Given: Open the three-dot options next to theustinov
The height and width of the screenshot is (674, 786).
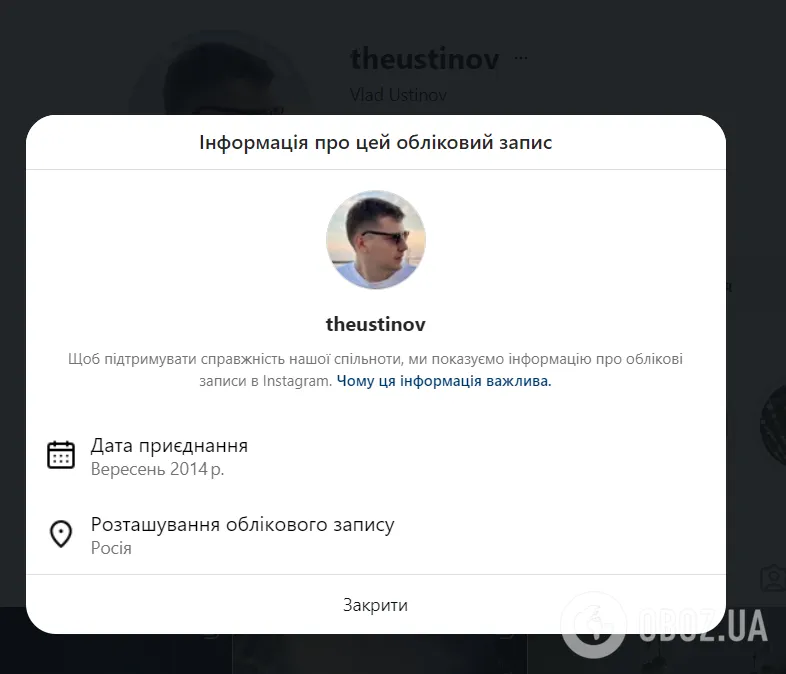Looking at the screenshot, I should tap(520, 59).
